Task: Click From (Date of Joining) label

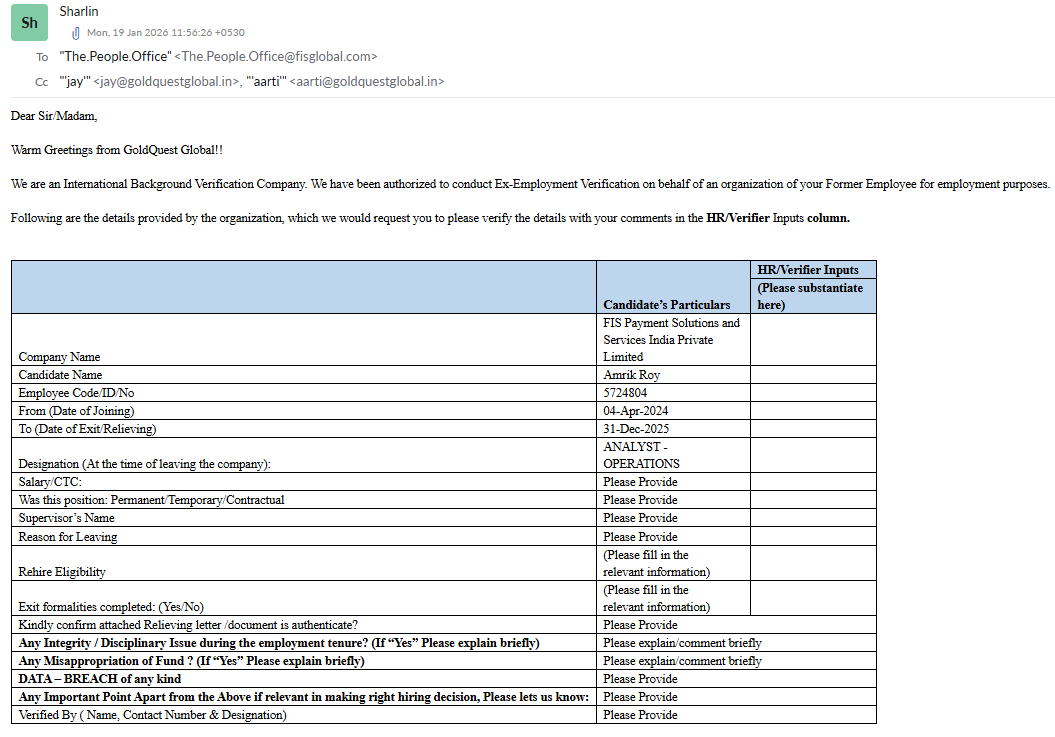Action: (x=76, y=411)
